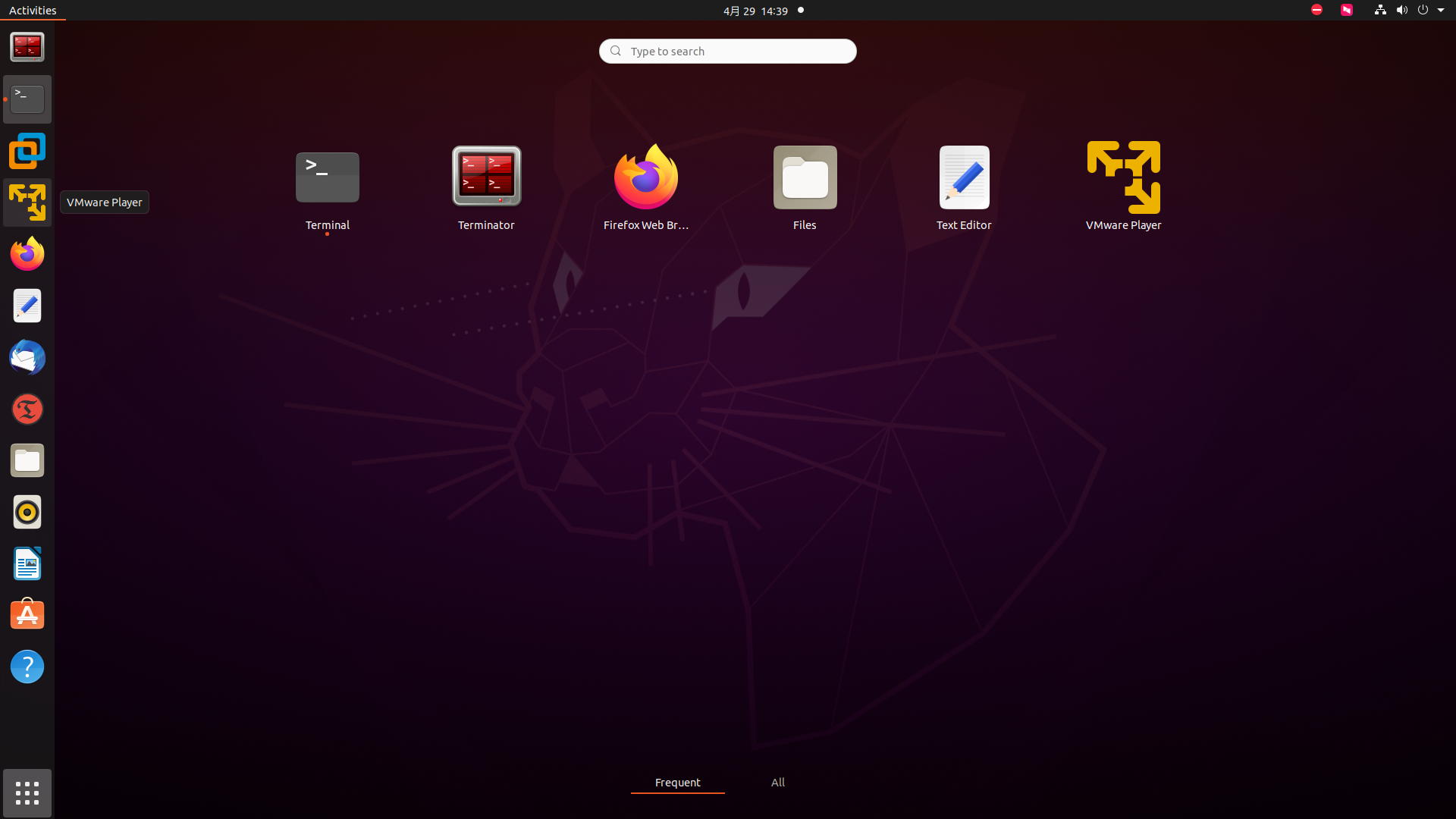Select the Frequent tab

pos(677,783)
